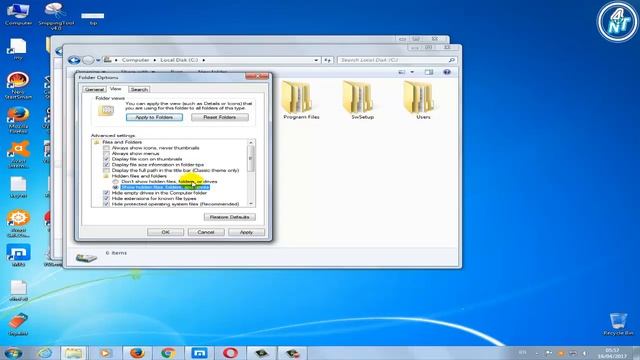Screen dimensions: 640x360
Task: Click the Advanced settings scrollbar up arrow
Action: (251, 142)
